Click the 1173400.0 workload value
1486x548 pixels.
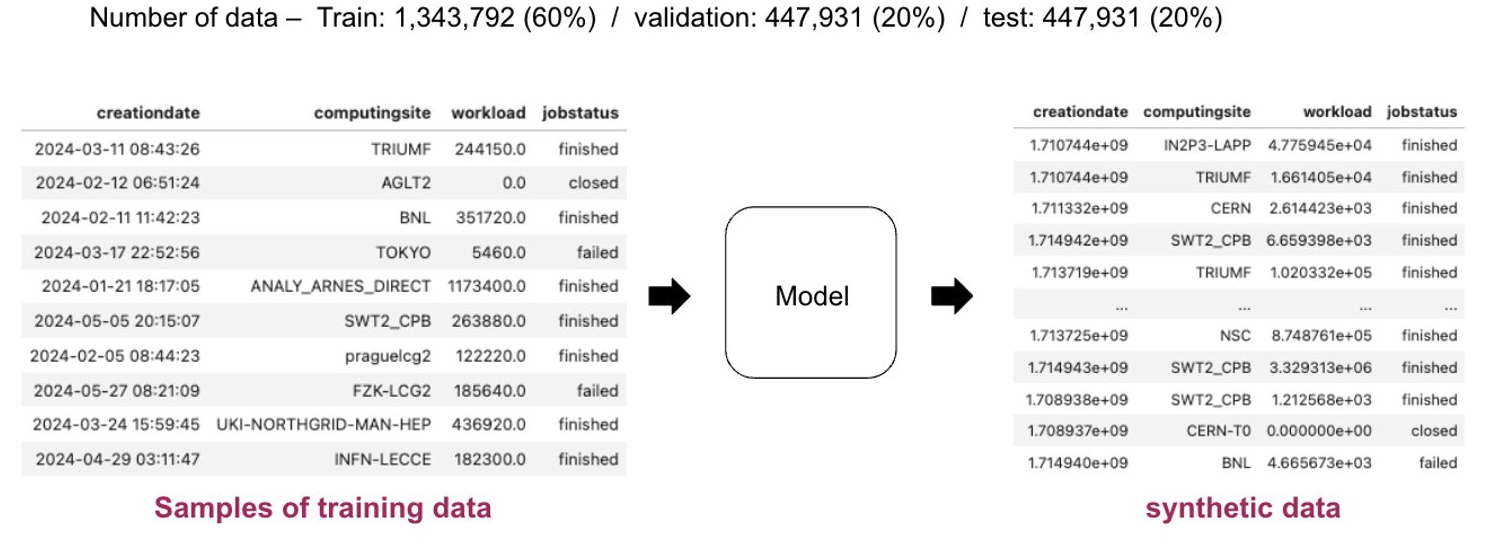(486, 286)
